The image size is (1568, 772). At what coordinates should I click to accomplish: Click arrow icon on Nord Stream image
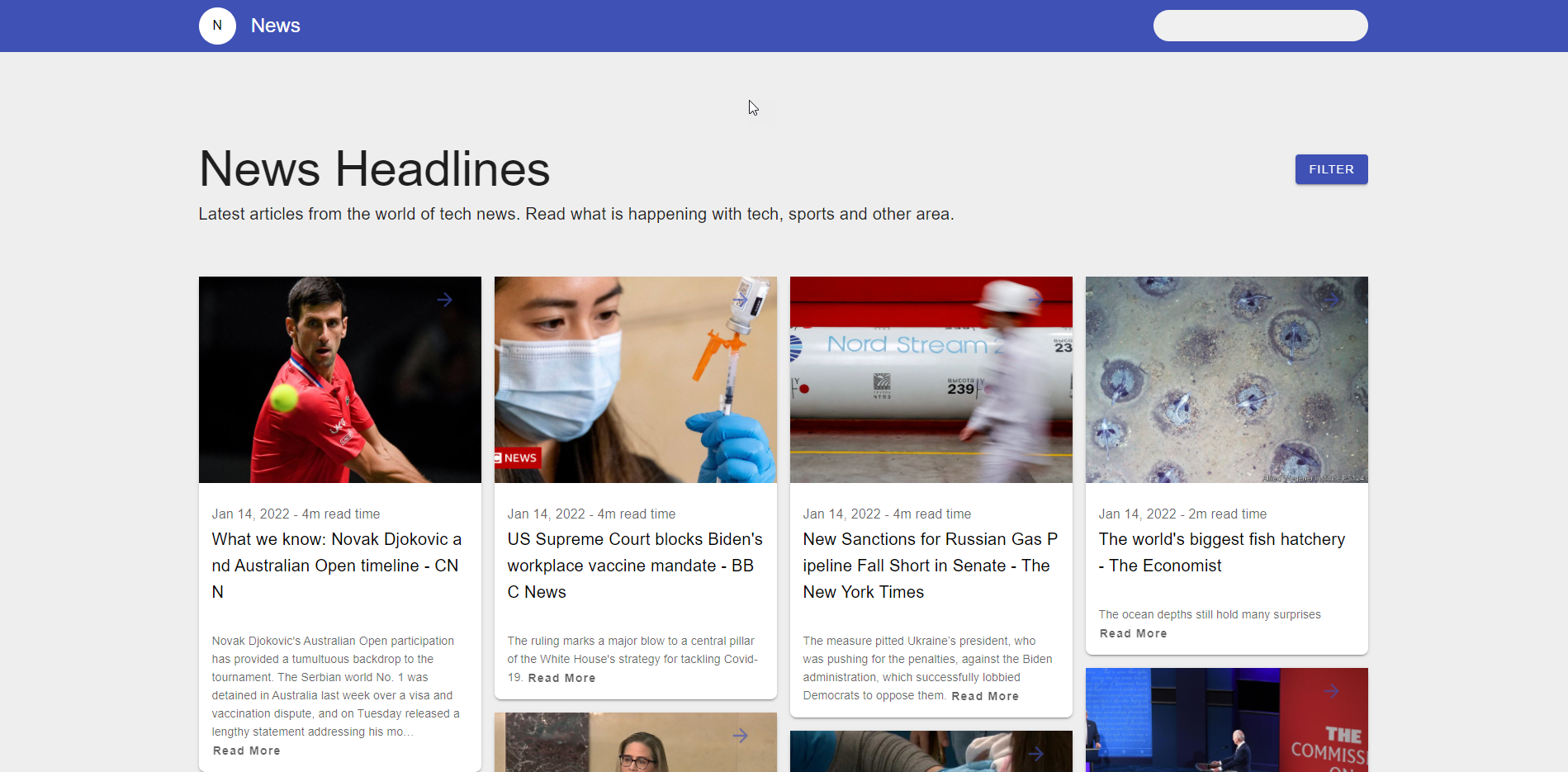[x=1036, y=300]
